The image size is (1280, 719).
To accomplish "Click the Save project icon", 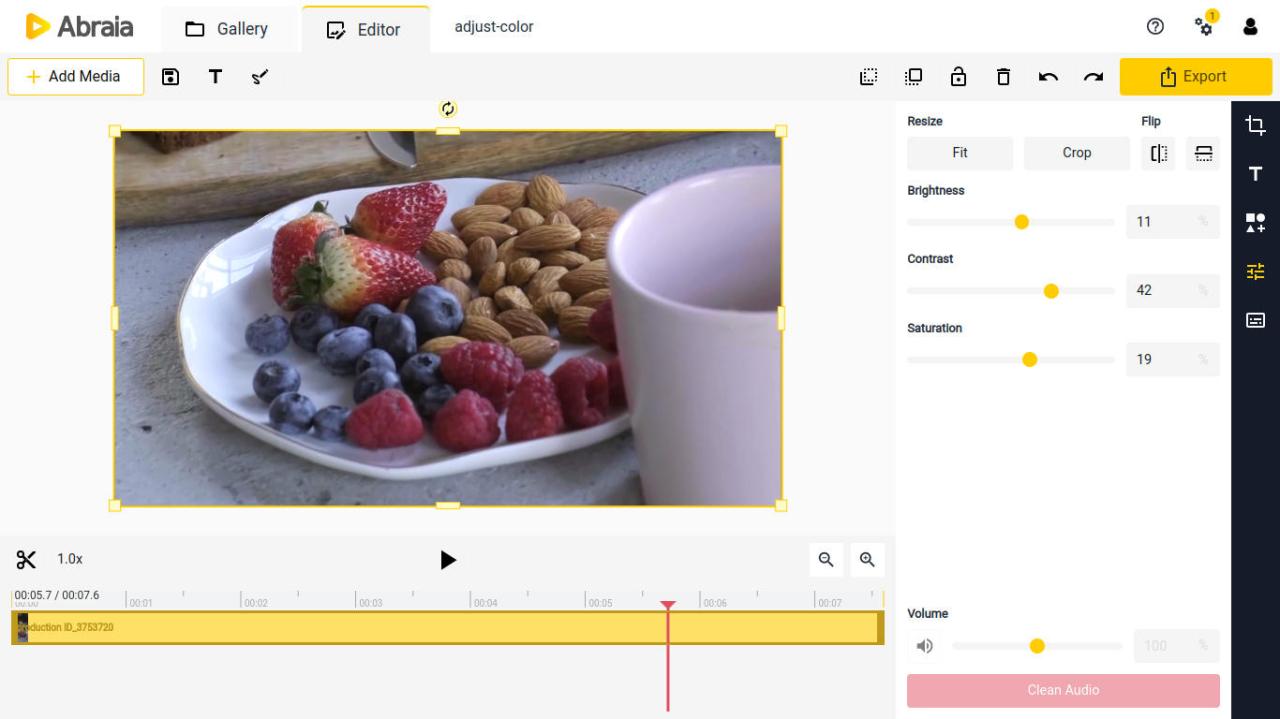I will [x=170, y=76].
